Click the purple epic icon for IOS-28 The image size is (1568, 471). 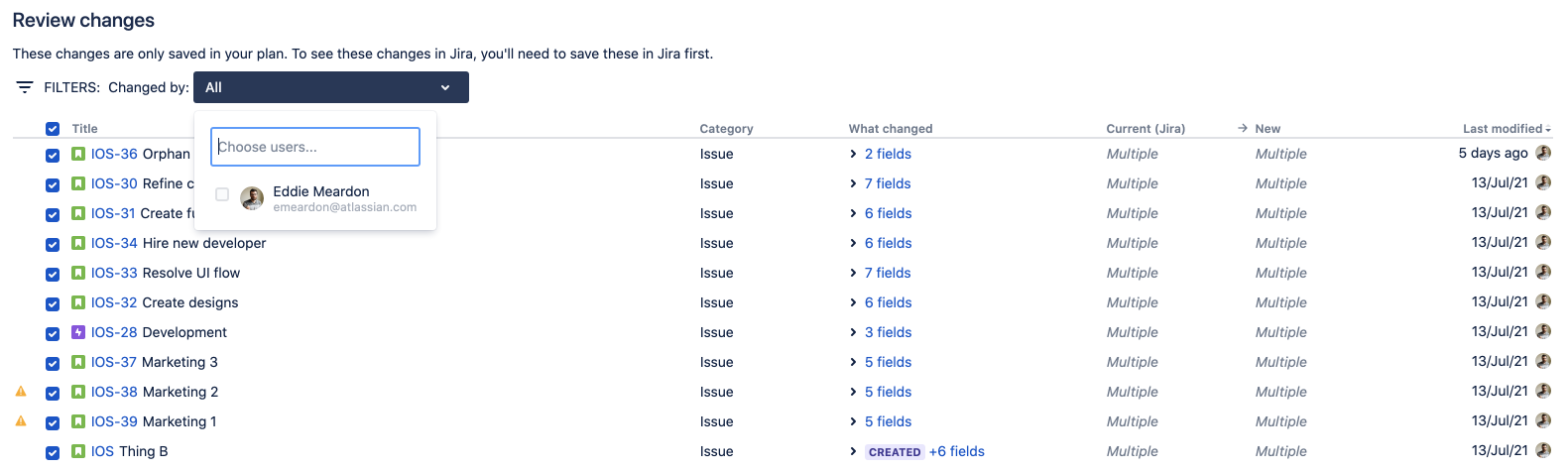[78, 332]
